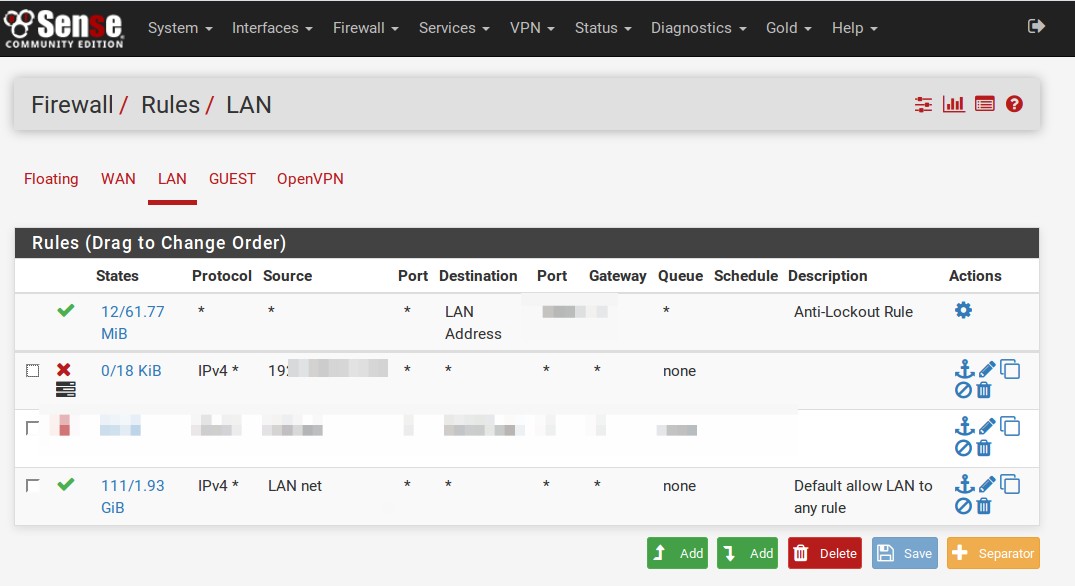Viewport: 1075px width, 586px height.
Task: Click the logout icon in top bar
Action: (x=1036, y=27)
